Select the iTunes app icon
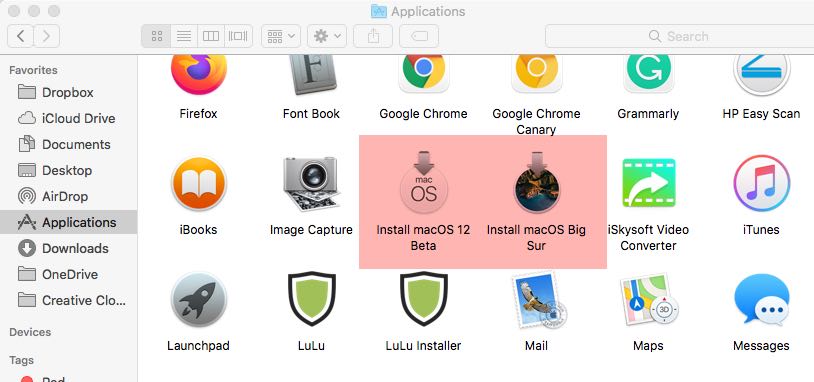The width and height of the screenshot is (814, 382). [x=762, y=183]
